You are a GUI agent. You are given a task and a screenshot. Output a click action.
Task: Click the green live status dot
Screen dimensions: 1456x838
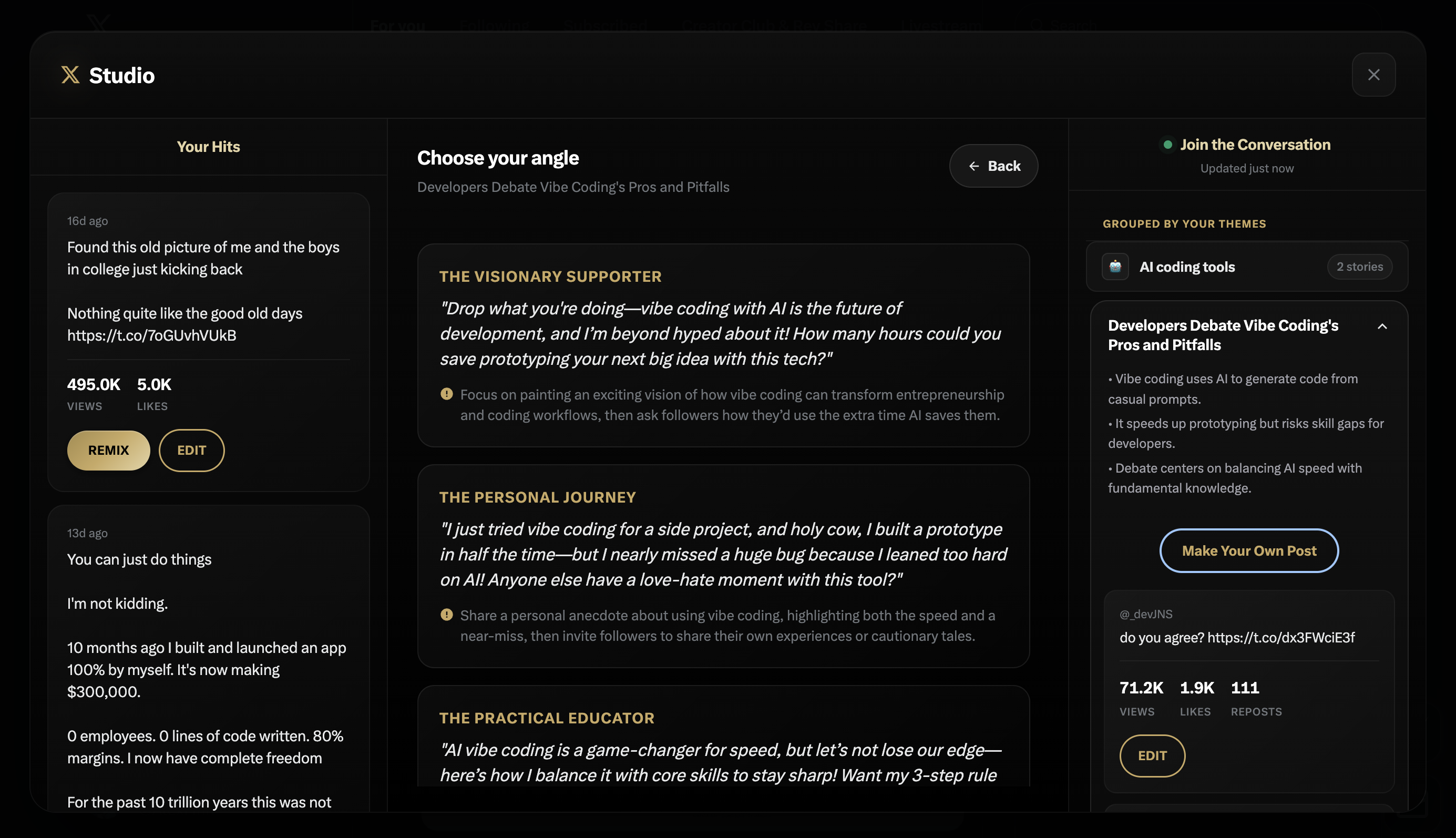(x=1167, y=145)
